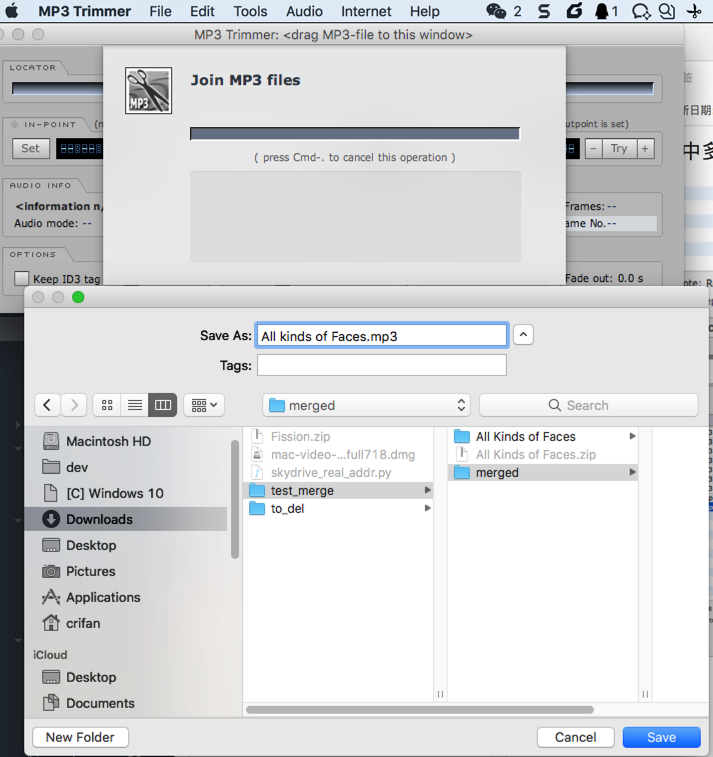Select the All Kinds of Faces folder

coord(543,436)
